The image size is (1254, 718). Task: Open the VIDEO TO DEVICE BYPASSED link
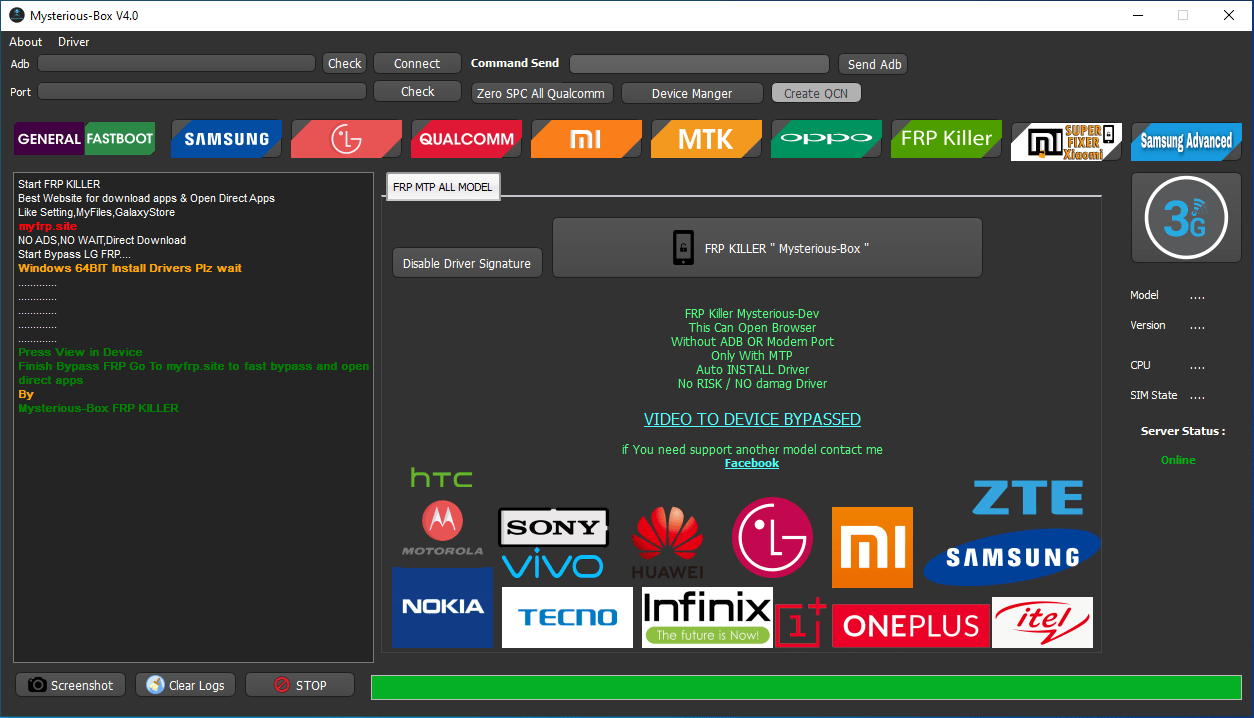click(752, 419)
